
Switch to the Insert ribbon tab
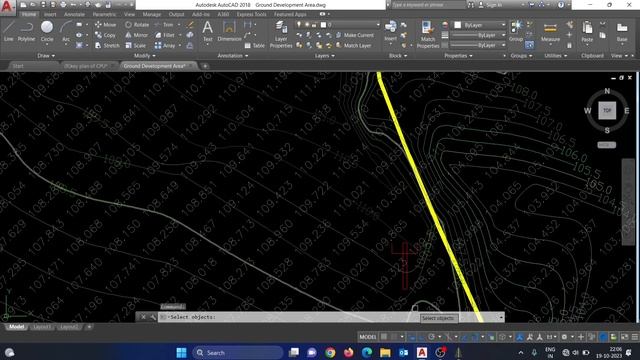pos(50,14)
